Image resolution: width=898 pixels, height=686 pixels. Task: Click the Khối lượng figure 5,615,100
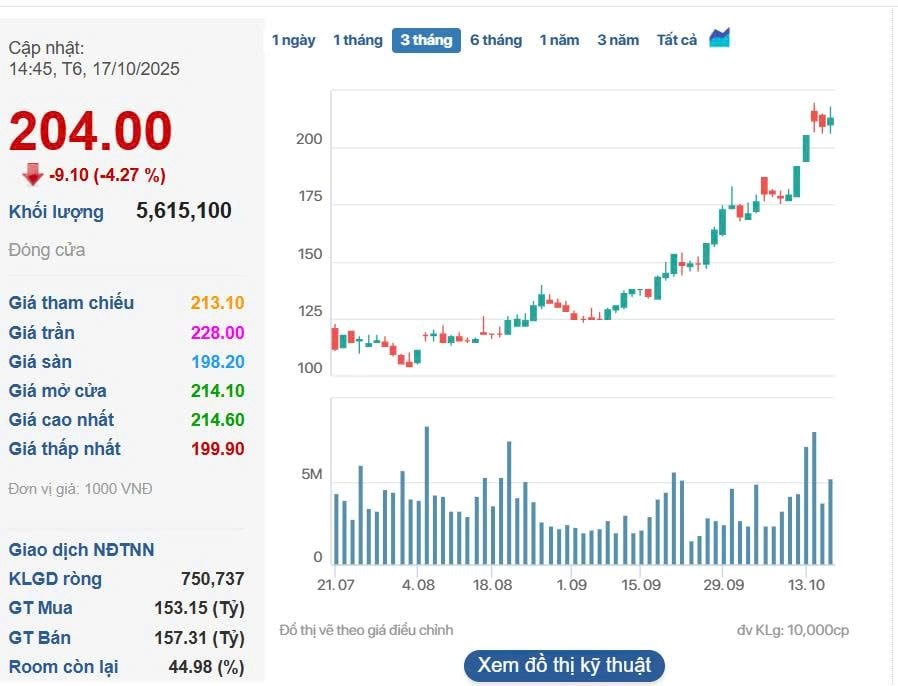click(x=183, y=211)
